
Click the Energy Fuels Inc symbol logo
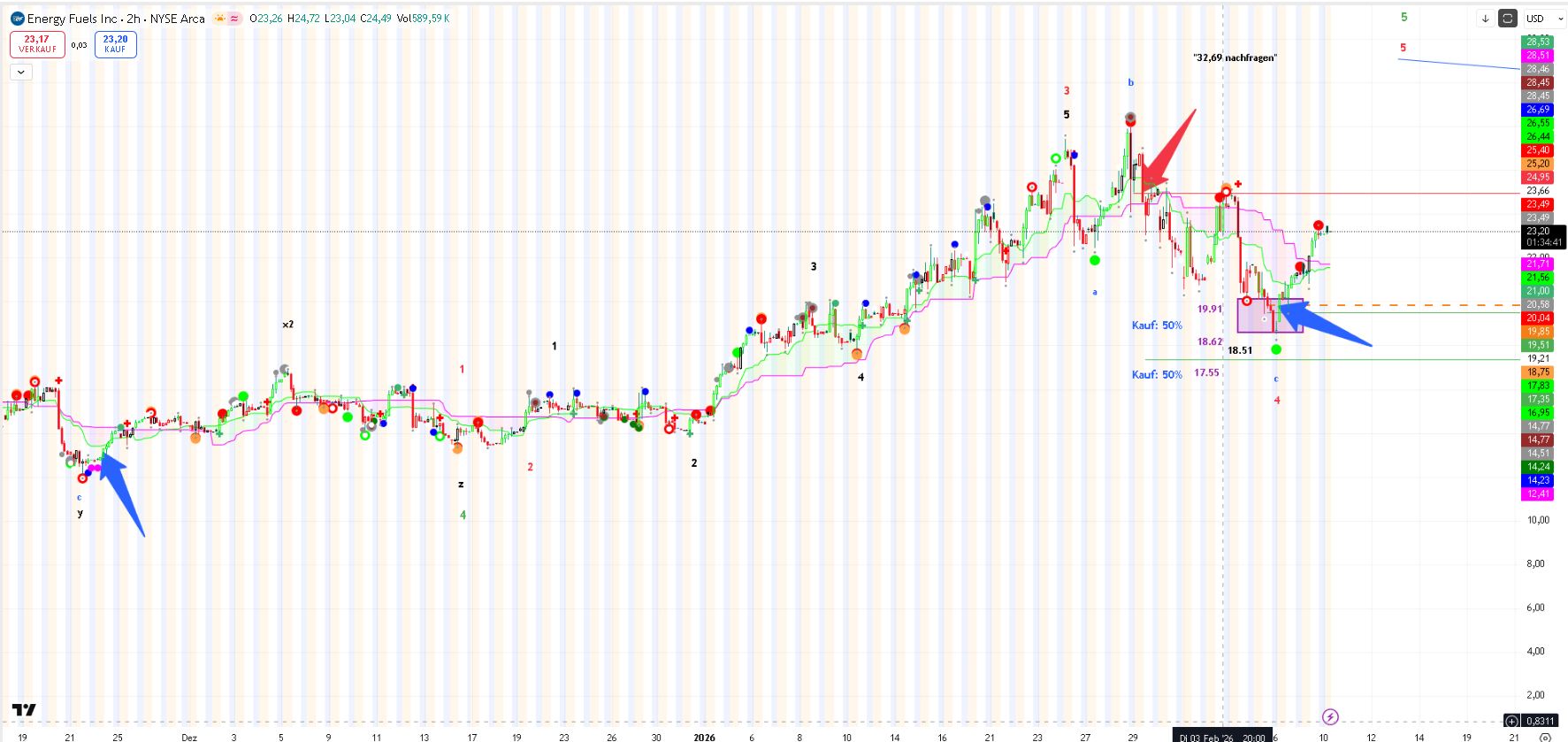[x=17, y=19]
